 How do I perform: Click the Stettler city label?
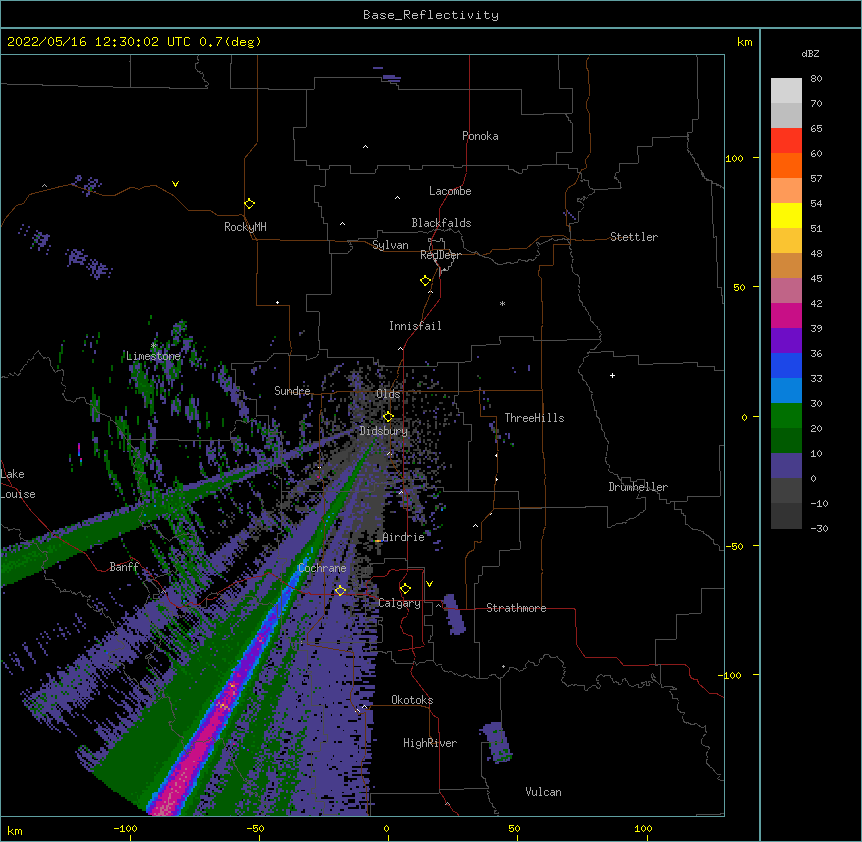point(634,237)
